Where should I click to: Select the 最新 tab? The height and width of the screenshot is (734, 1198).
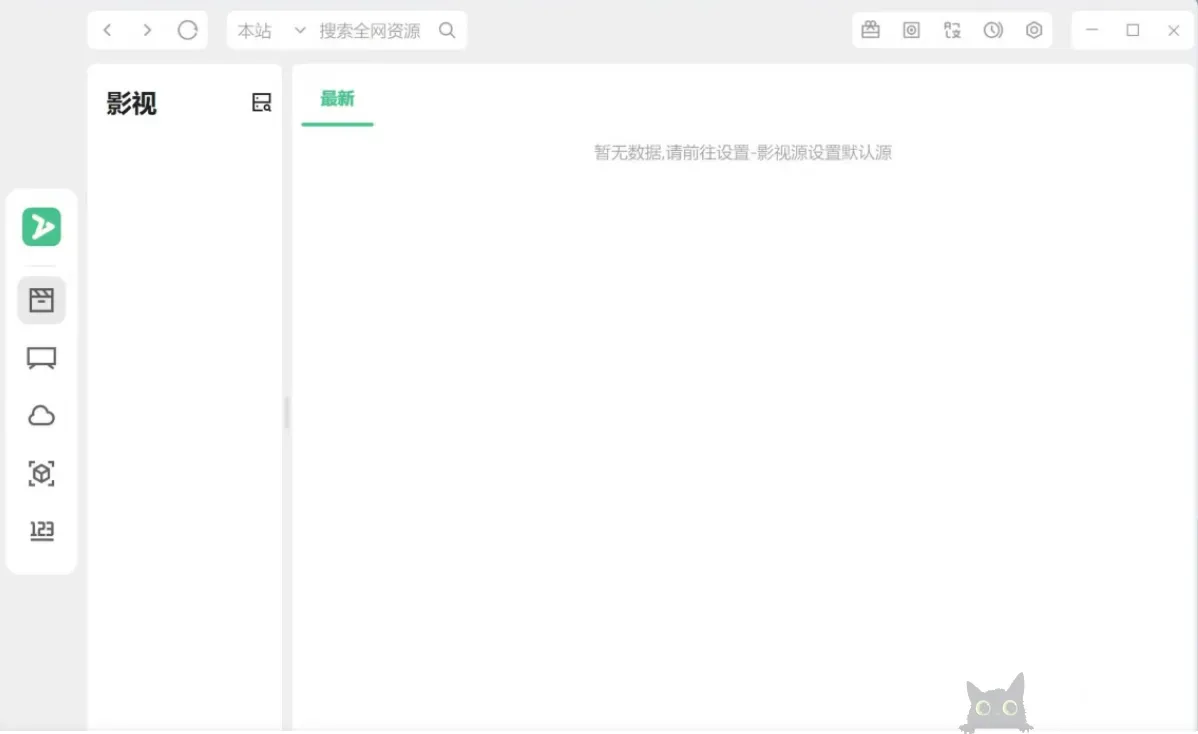pos(337,99)
